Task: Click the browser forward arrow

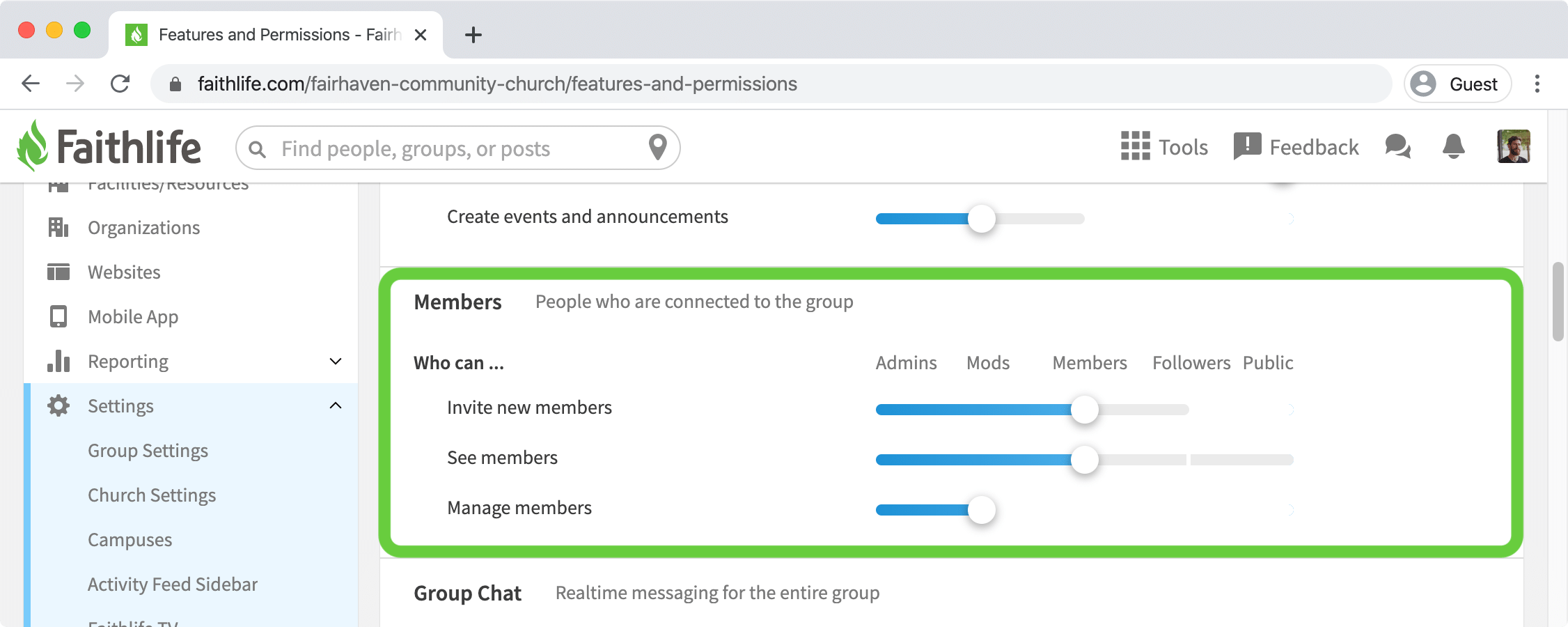Action: click(x=75, y=84)
